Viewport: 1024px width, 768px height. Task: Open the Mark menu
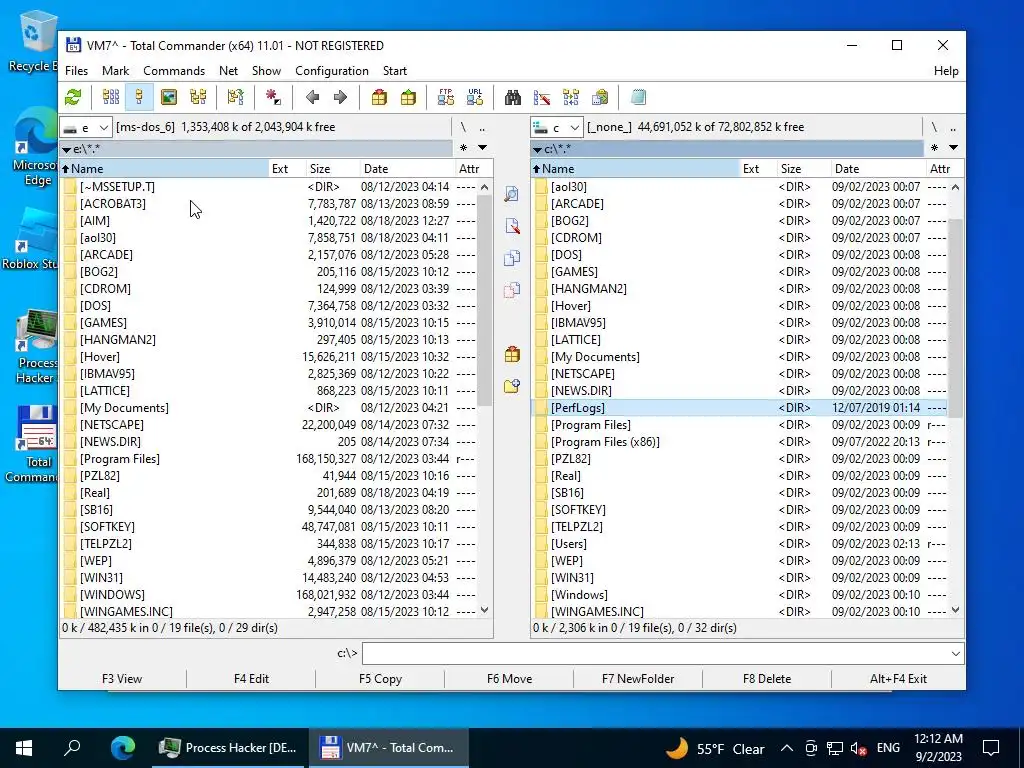(116, 71)
